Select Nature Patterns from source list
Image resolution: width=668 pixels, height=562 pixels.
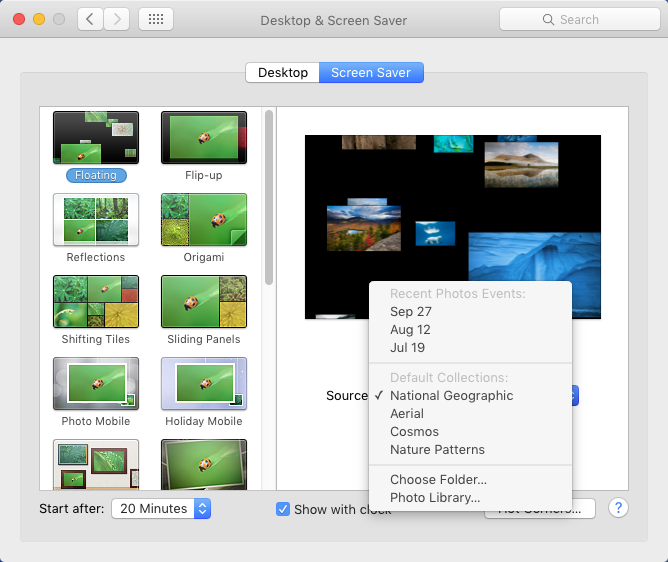(x=437, y=449)
